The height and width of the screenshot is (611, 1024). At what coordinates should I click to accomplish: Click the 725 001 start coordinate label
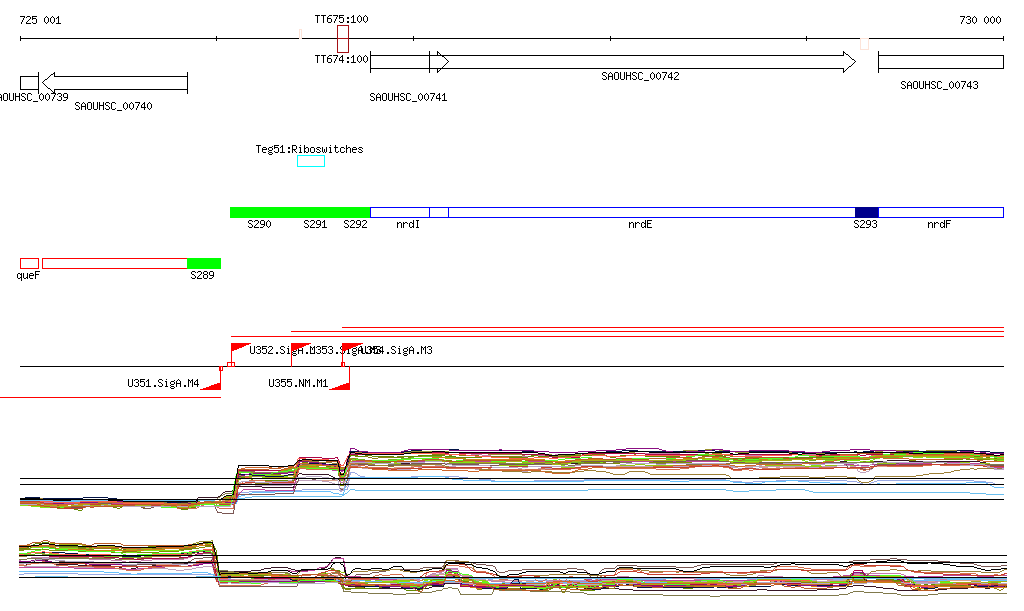point(40,20)
